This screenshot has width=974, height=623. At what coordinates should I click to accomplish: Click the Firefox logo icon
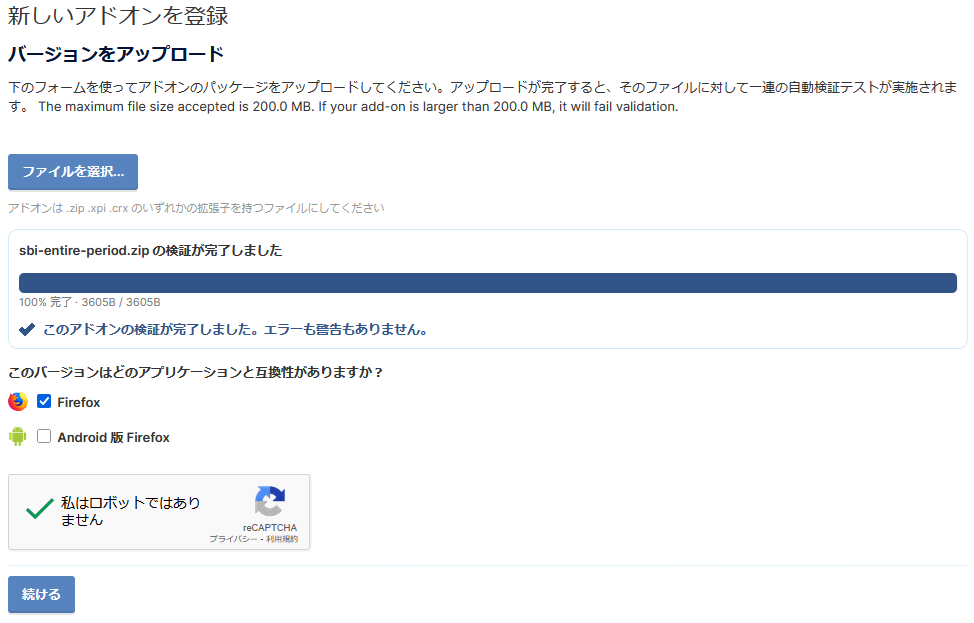(18, 402)
